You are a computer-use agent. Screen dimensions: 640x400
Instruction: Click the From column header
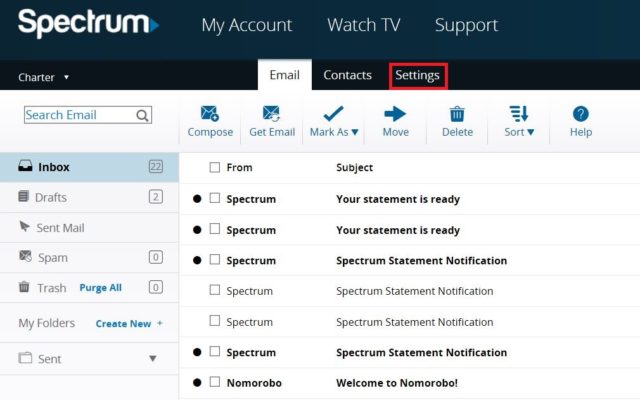click(239, 167)
